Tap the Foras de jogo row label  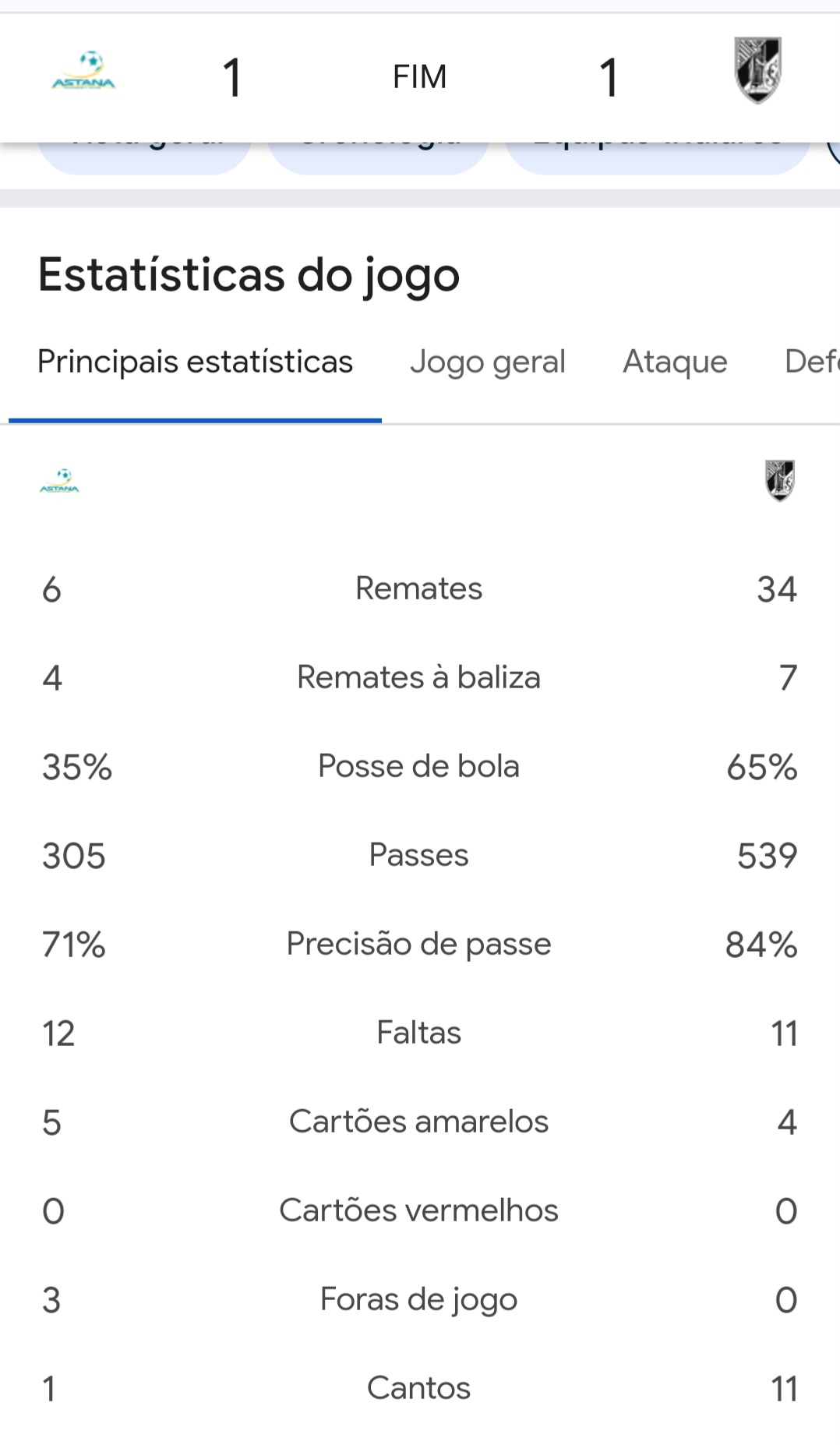click(418, 1299)
